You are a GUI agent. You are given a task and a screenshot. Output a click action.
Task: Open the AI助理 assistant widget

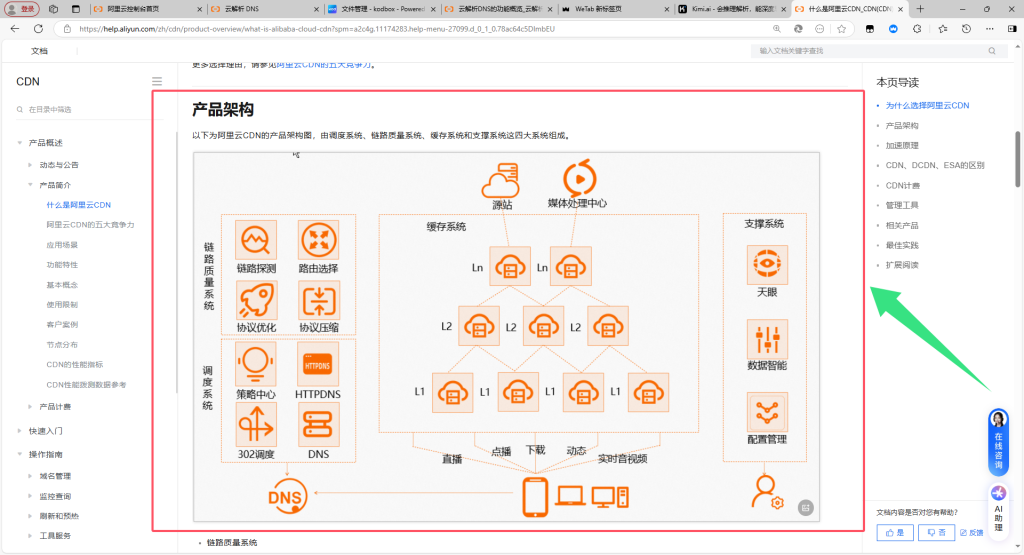998,508
